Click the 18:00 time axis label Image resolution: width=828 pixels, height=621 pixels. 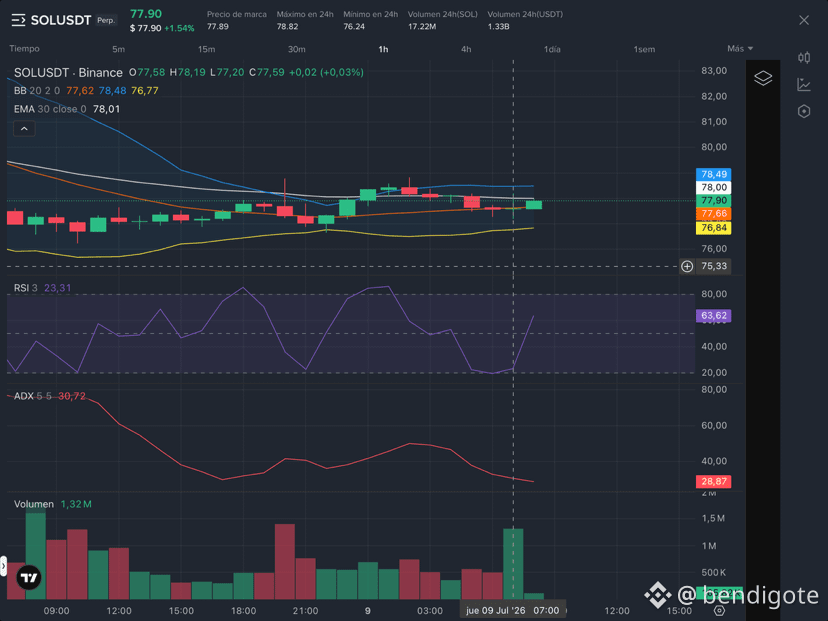(243, 611)
